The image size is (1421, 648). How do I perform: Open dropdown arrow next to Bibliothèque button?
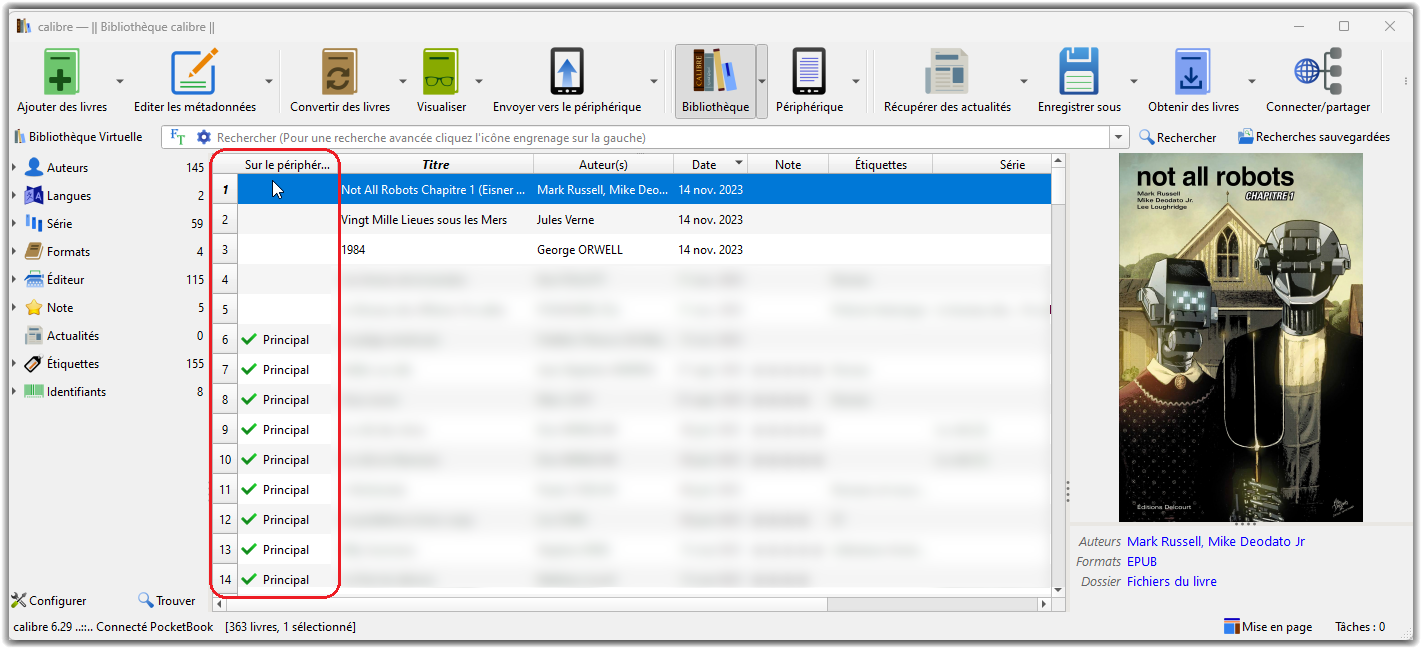pos(761,81)
